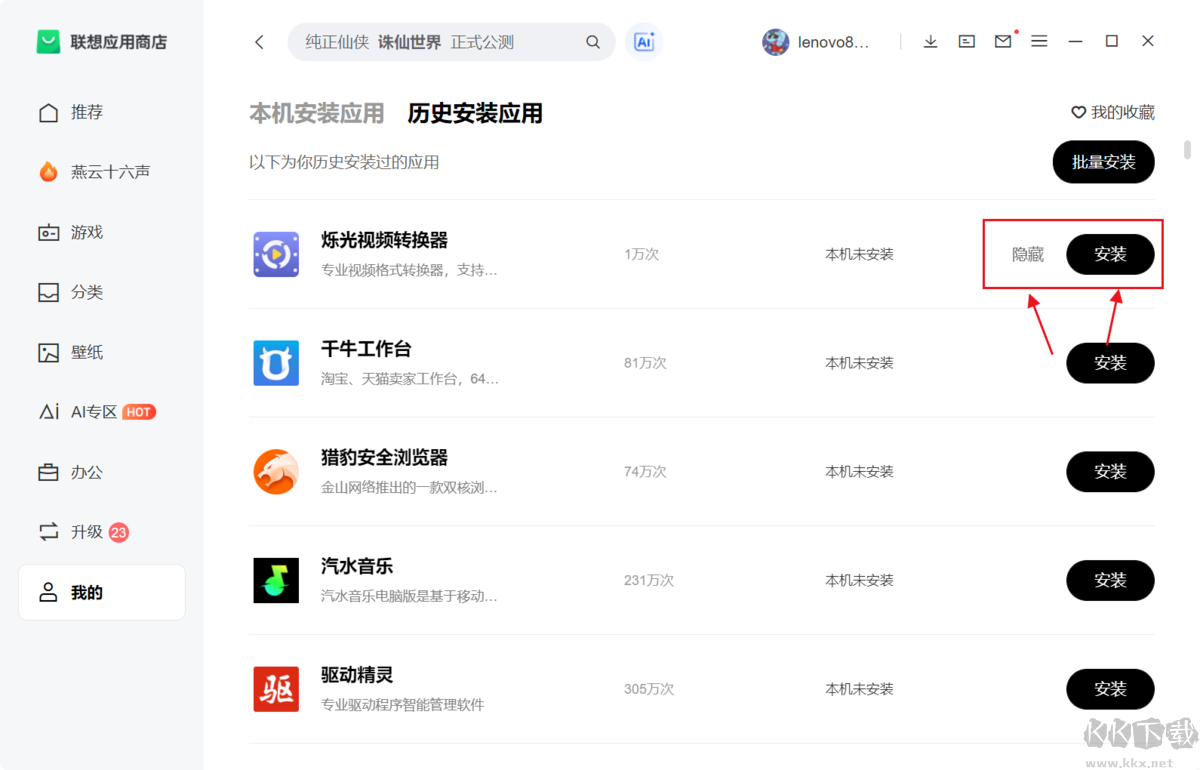Click the 驱动精灵 app icon
The height and width of the screenshot is (770, 1200).
click(276, 690)
